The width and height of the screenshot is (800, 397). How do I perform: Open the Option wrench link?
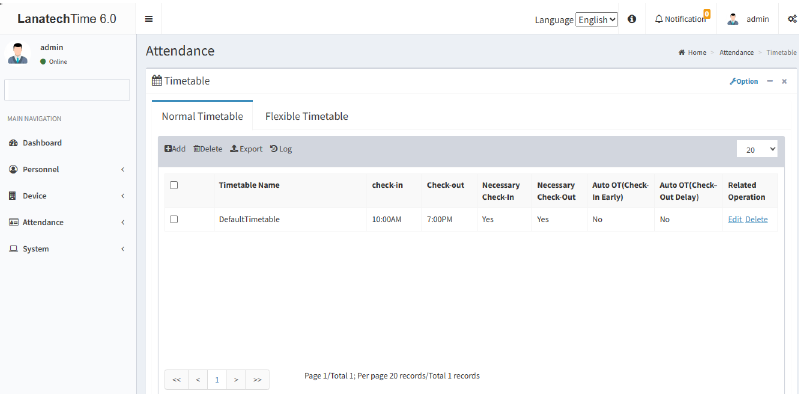(743, 82)
